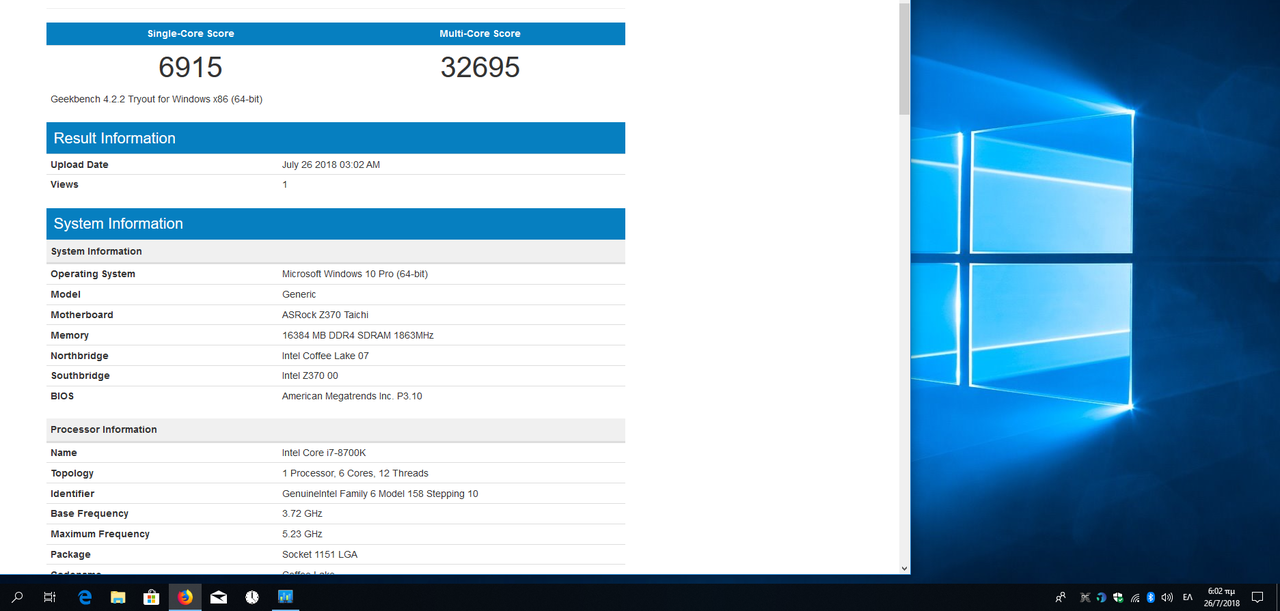Click the single-core value 6915
Image resolution: width=1280 pixels, height=611 pixels.
(x=190, y=67)
